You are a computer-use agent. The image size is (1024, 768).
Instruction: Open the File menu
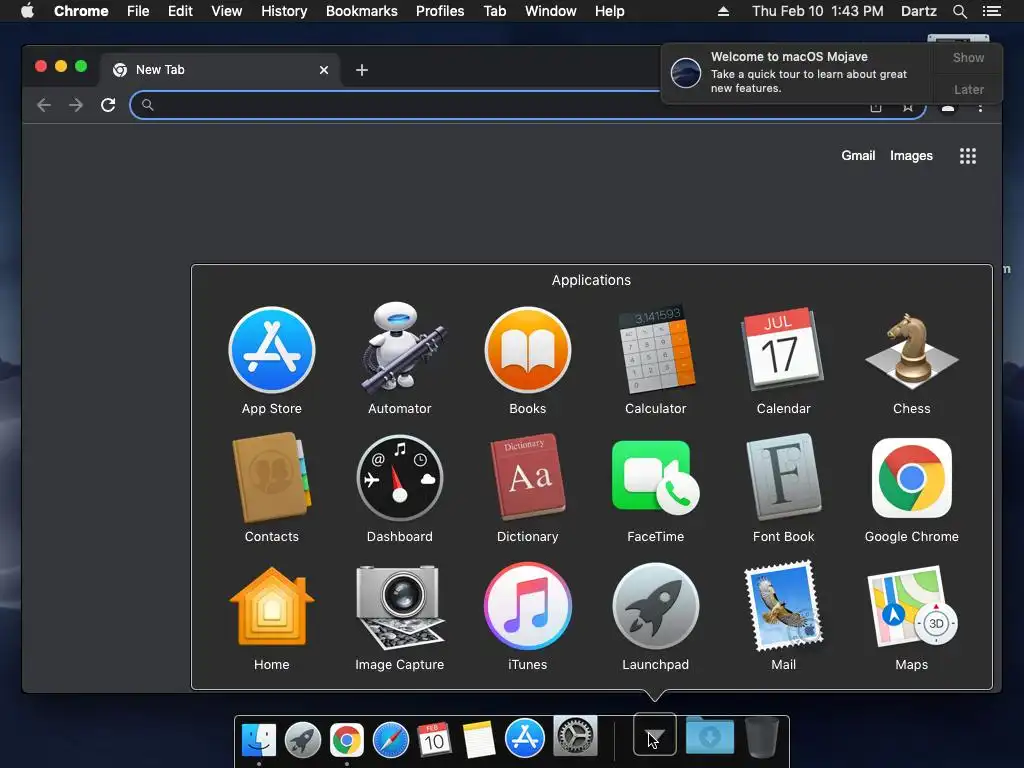(x=138, y=11)
